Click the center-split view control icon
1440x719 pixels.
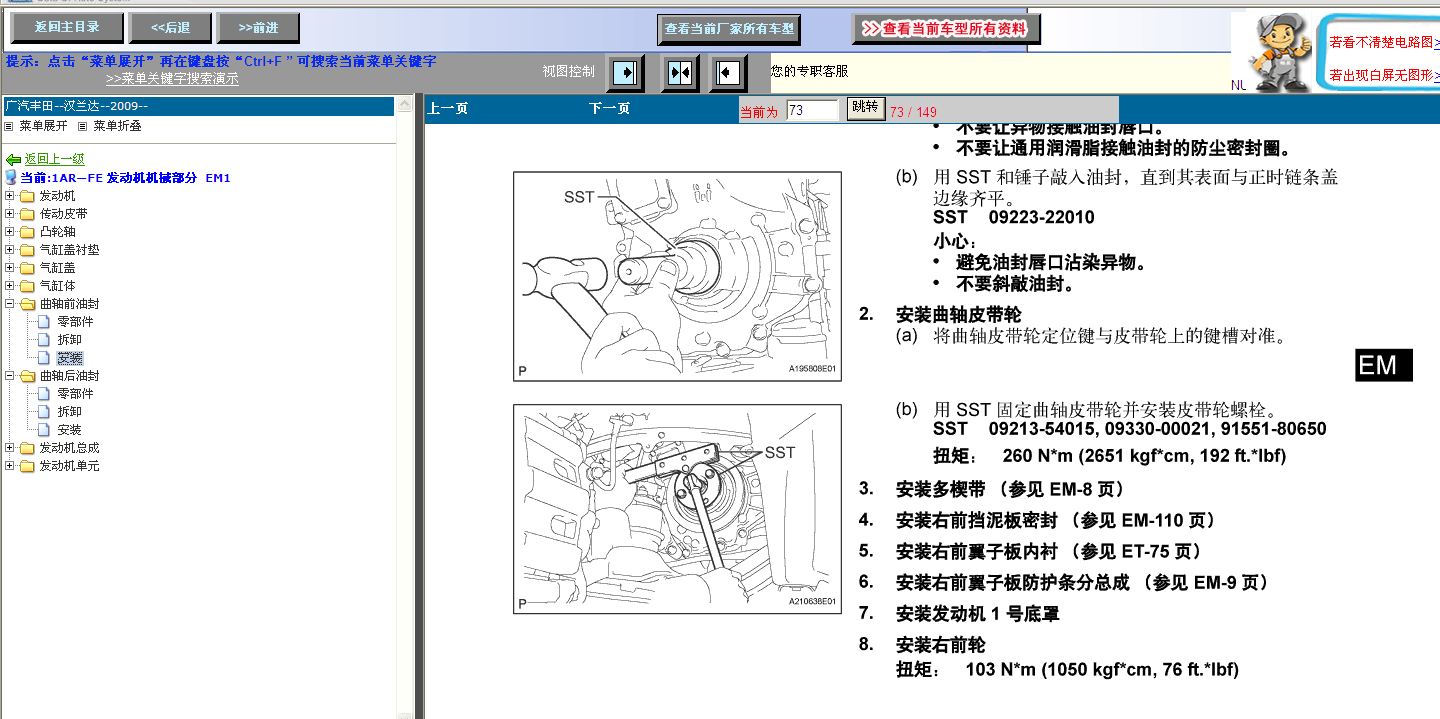click(x=680, y=73)
